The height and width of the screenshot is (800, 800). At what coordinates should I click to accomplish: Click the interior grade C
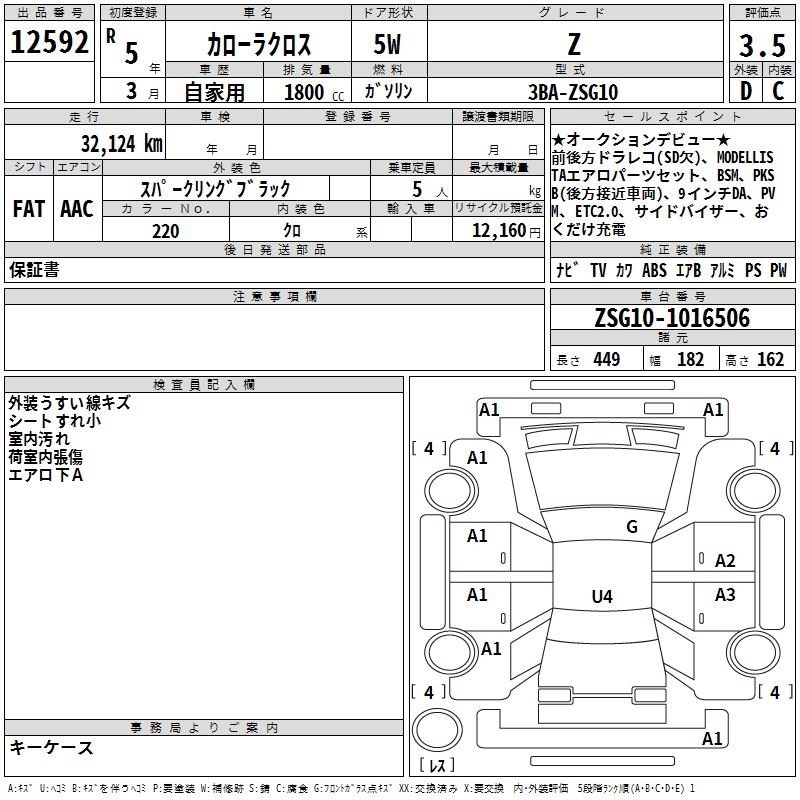(x=779, y=91)
